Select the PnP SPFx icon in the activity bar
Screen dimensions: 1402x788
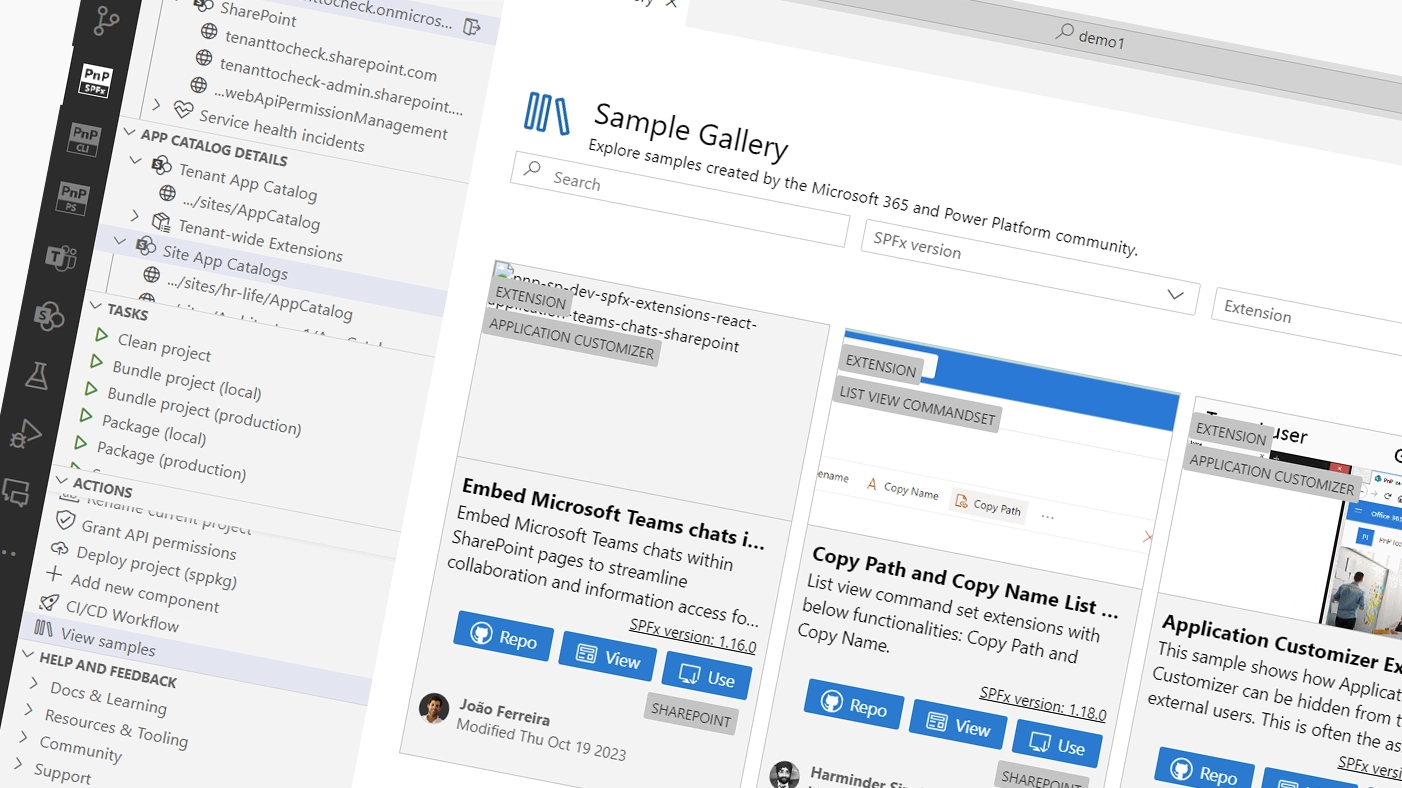point(94,81)
